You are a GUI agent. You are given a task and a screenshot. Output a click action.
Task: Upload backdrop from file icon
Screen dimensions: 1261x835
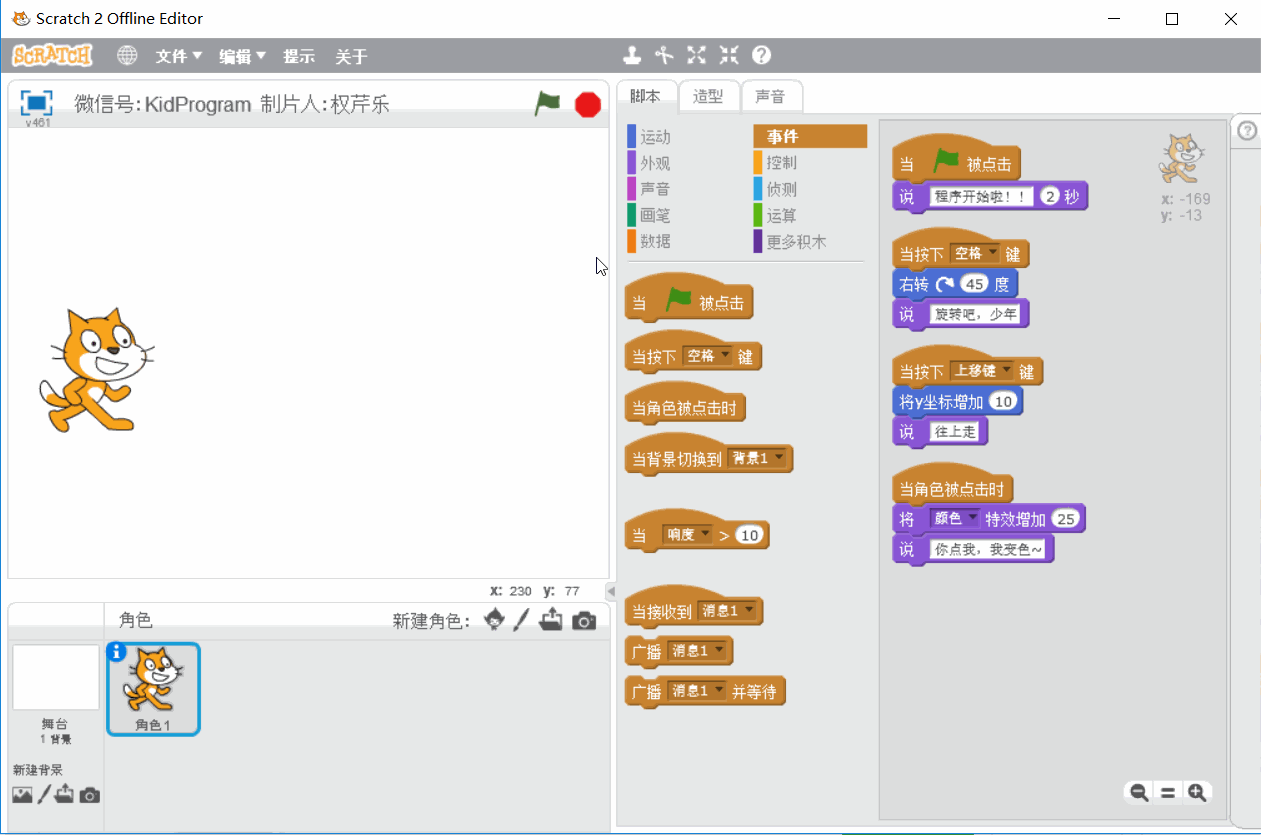pyautogui.click(x=65, y=795)
